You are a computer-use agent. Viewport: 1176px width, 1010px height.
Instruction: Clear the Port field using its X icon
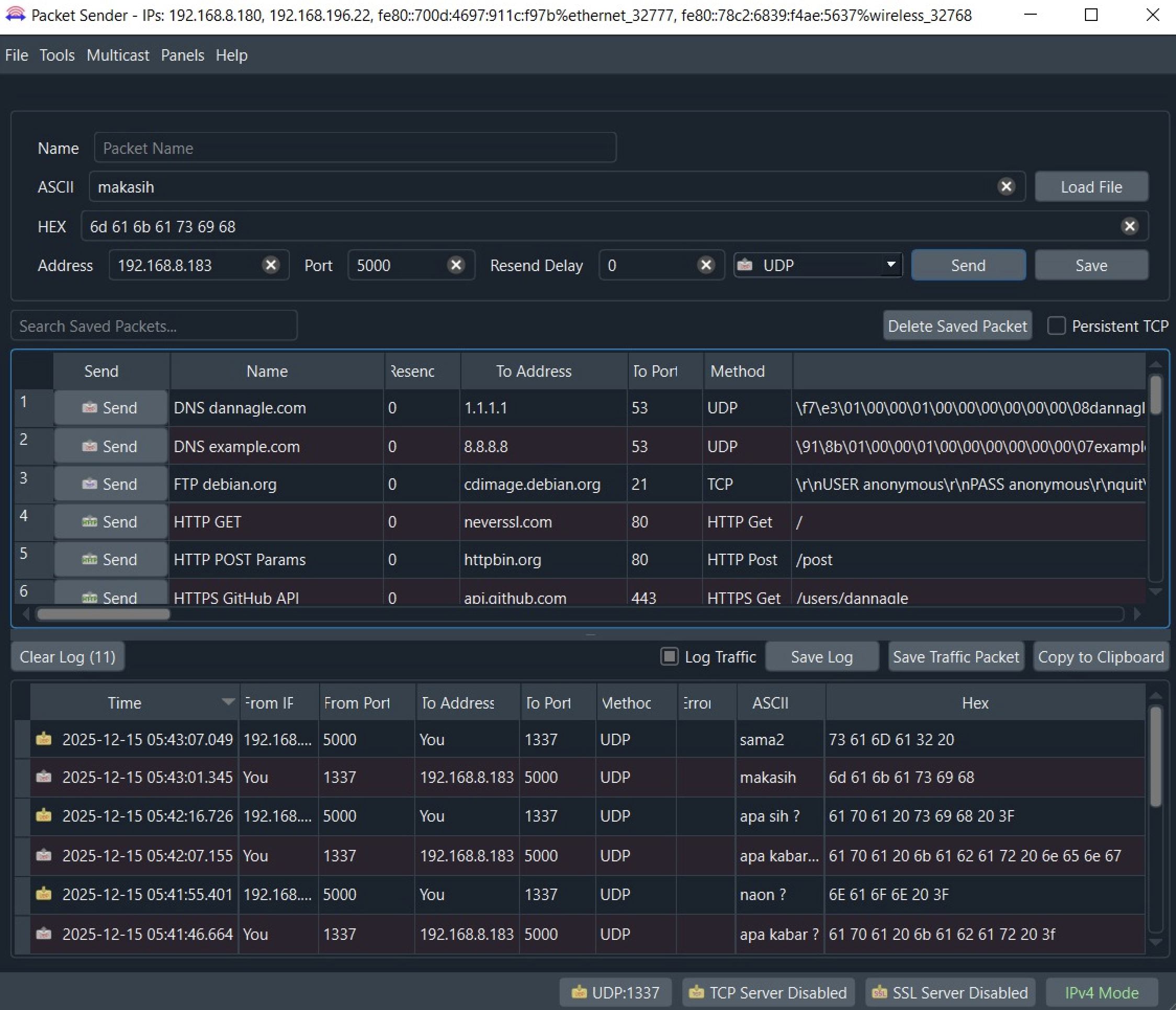pos(456,265)
